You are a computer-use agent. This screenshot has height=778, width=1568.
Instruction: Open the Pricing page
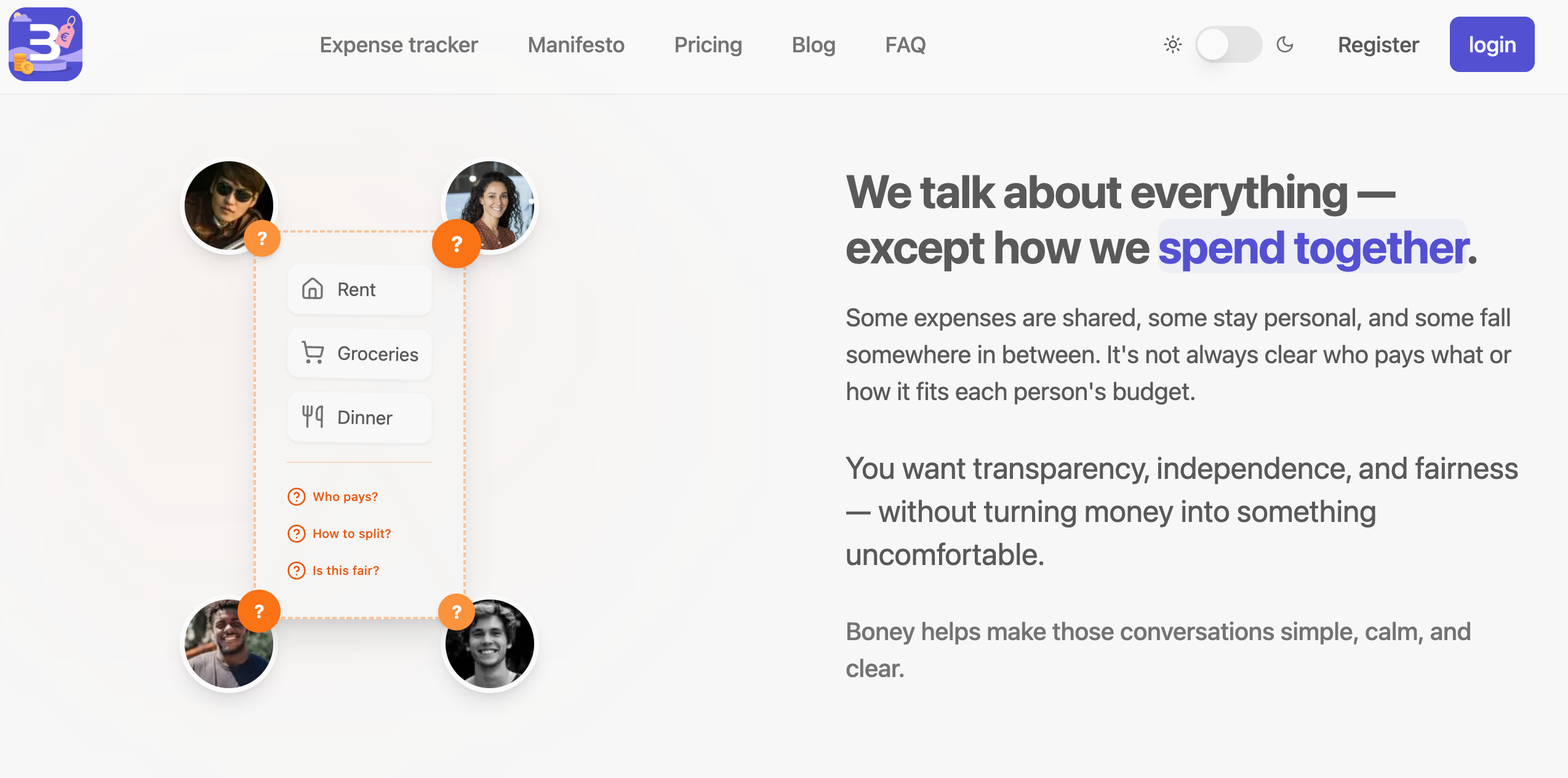tap(708, 44)
